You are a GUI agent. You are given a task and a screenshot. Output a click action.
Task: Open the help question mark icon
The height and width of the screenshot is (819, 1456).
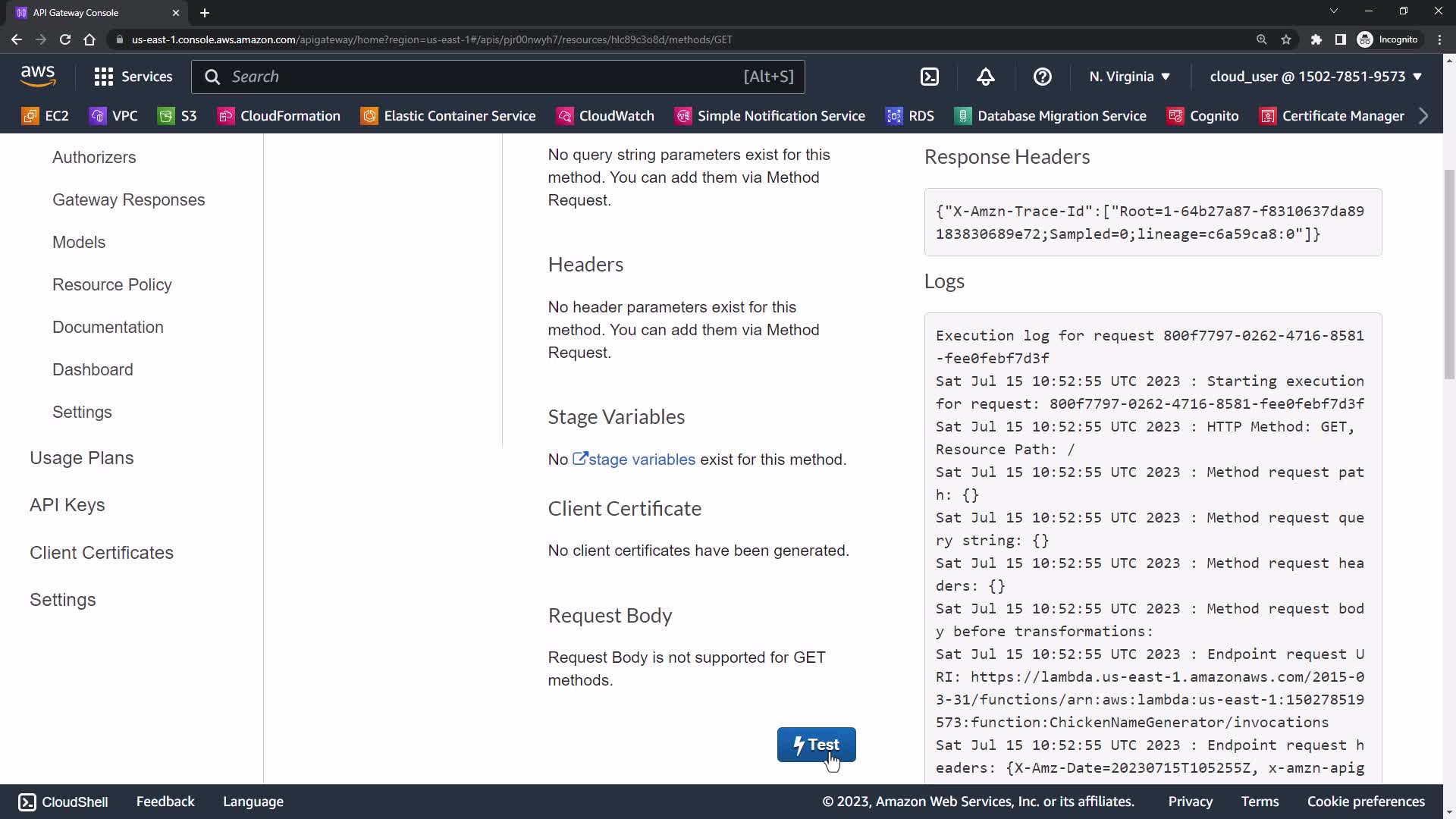tap(1042, 77)
